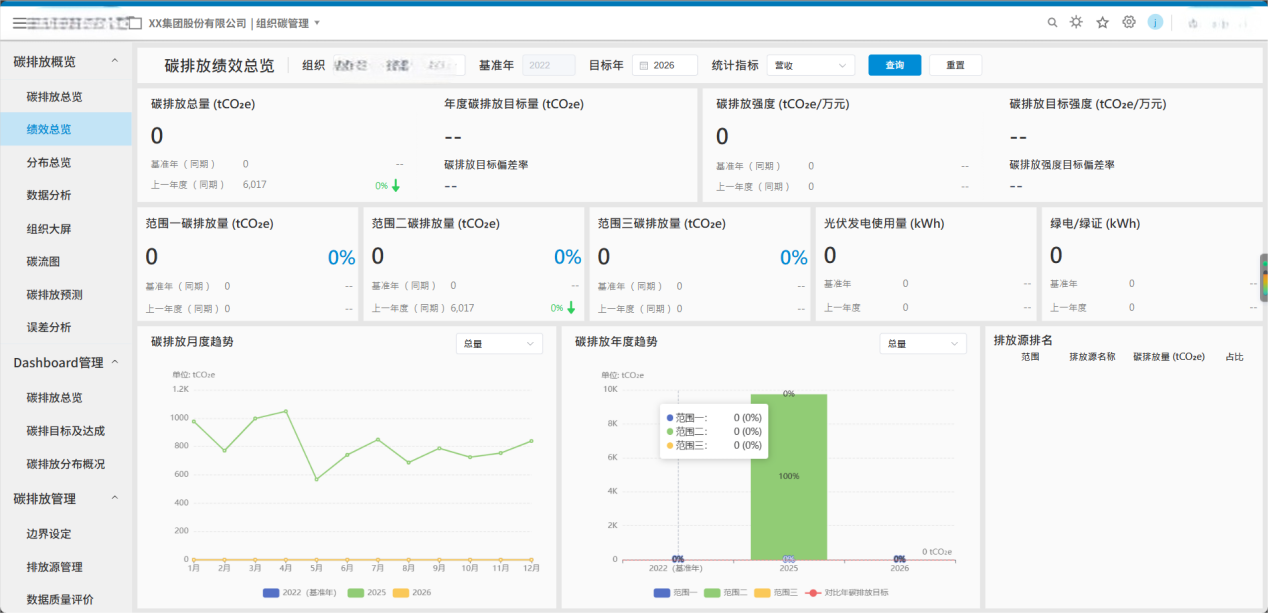Toggle 对比年碳排放目标 legend item
Viewport: 1268px width, 613px height.
846,592
